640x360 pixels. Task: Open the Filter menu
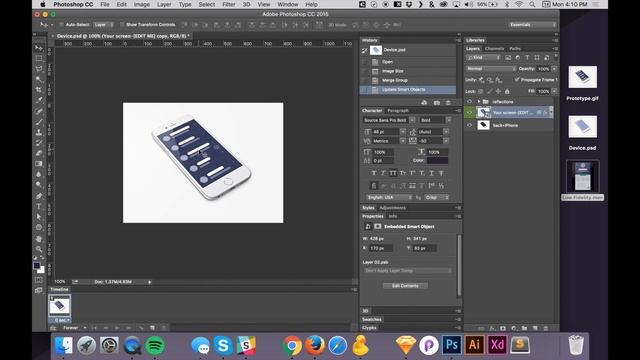point(229,4)
